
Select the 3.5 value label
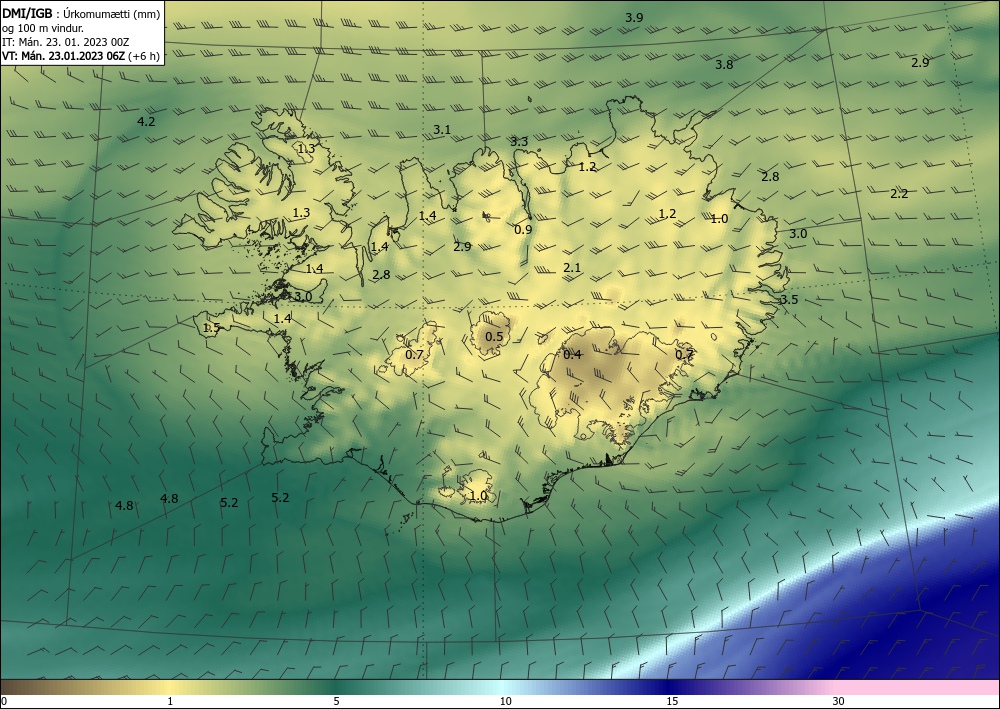tap(789, 300)
